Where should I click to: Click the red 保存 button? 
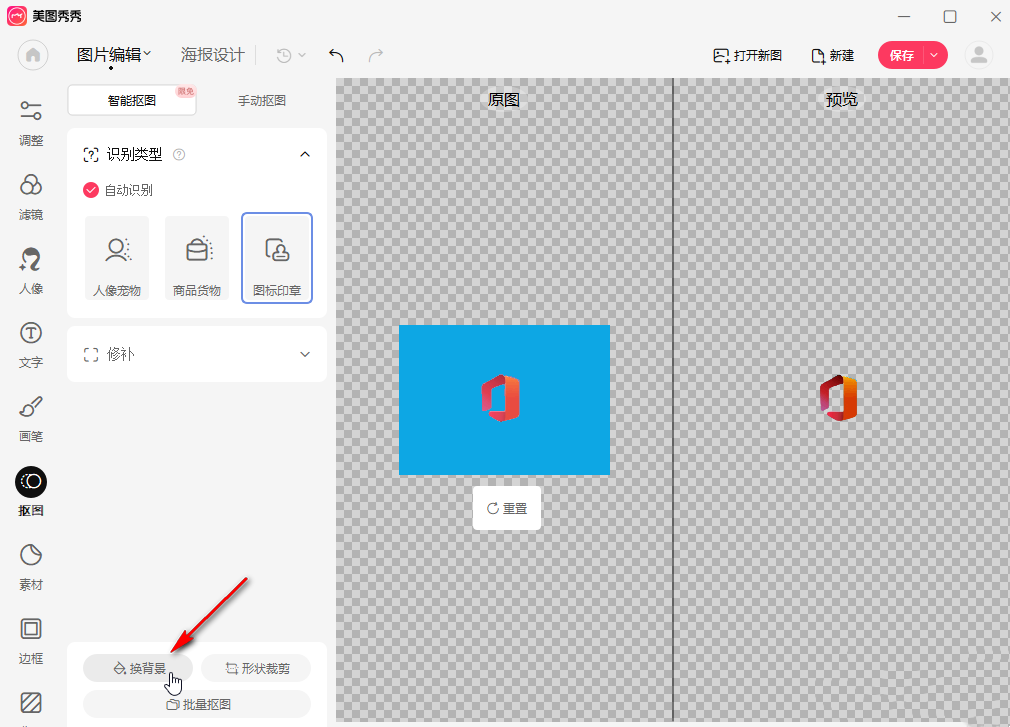[902, 55]
